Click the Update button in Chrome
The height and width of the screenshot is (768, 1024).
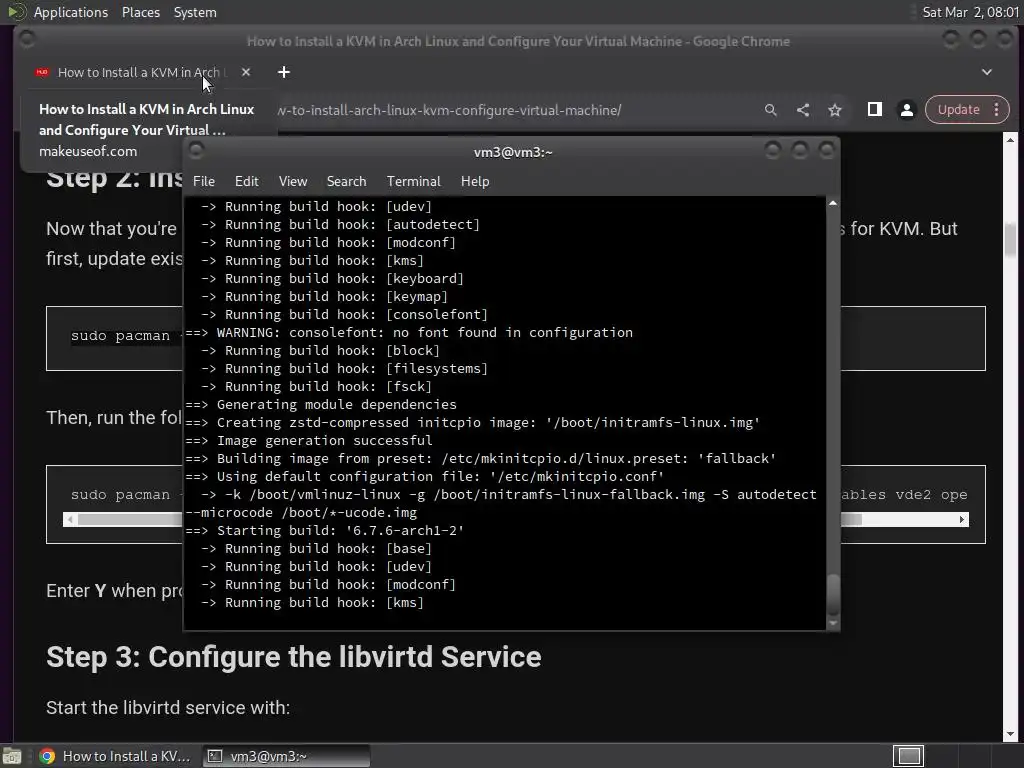[958, 110]
